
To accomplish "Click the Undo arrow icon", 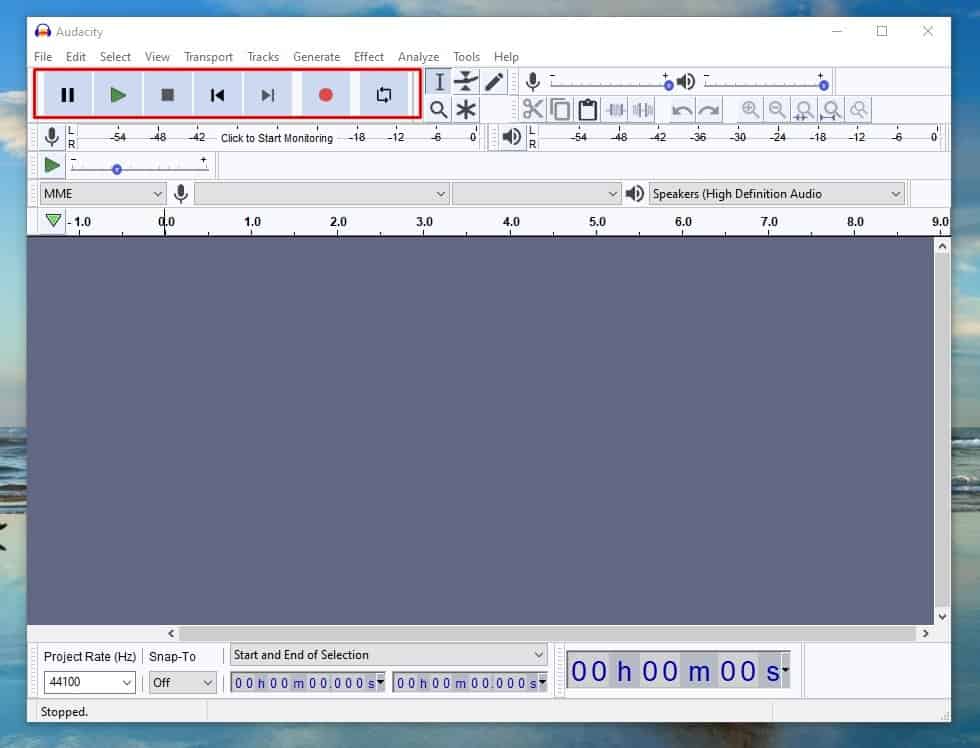I will [682, 110].
